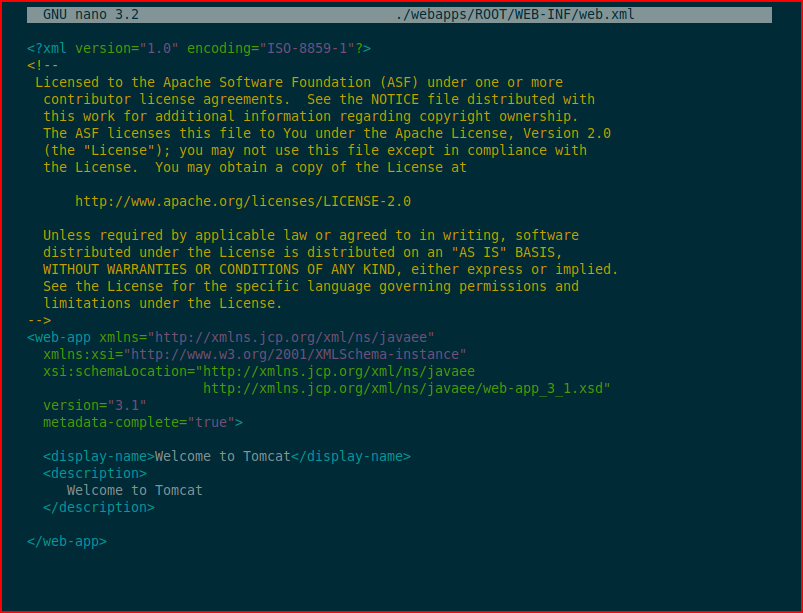Click the version="3.1" attribute
Screen dimensions: 803x613
click(95, 406)
